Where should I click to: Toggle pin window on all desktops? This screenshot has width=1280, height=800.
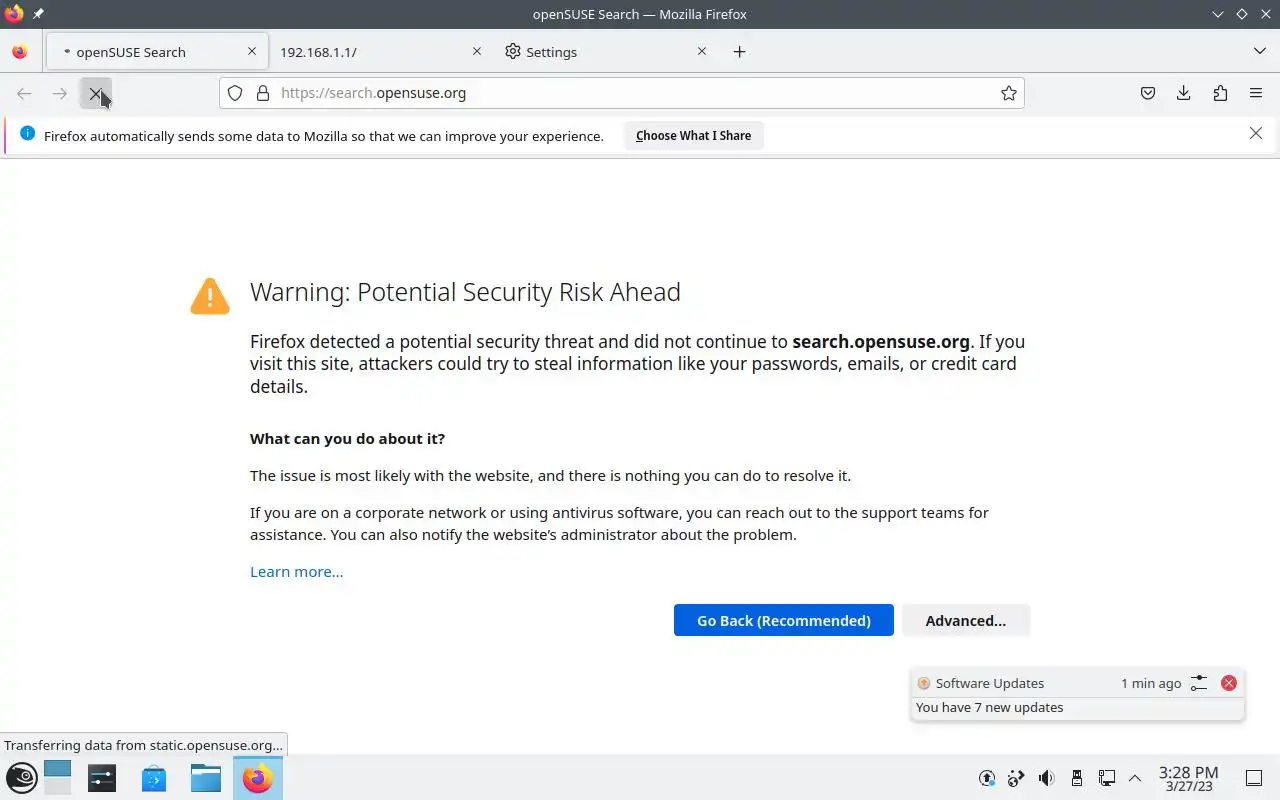[x=39, y=14]
